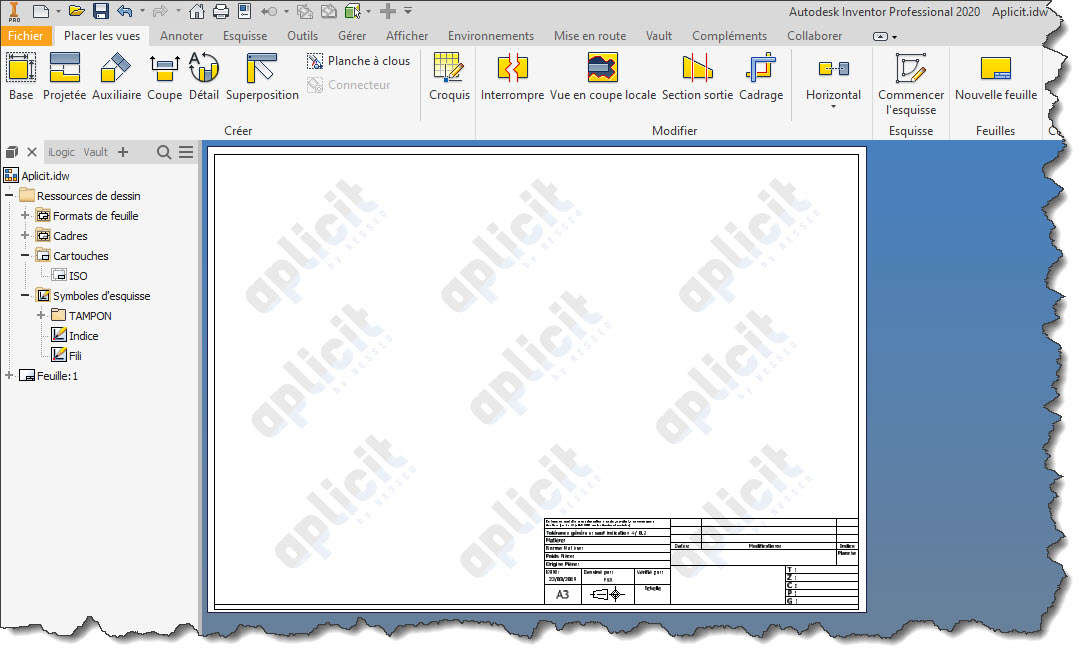Open the ribbon display options dropdown

(x=885, y=36)
